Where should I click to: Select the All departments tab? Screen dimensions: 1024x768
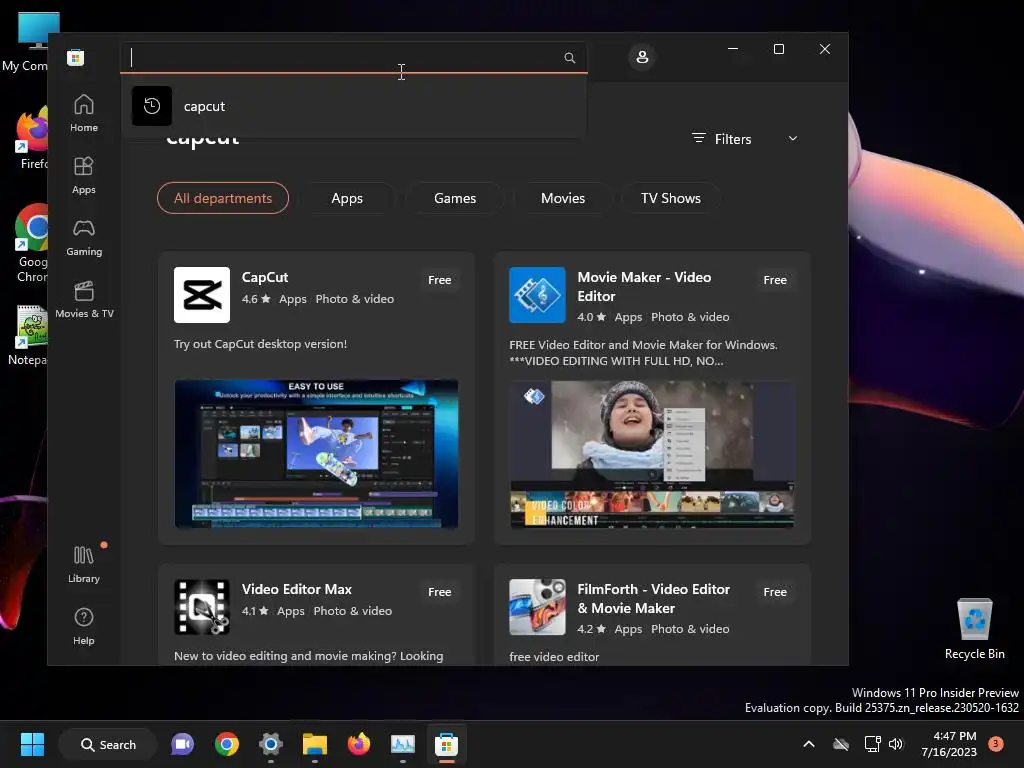tap(223, 198)
